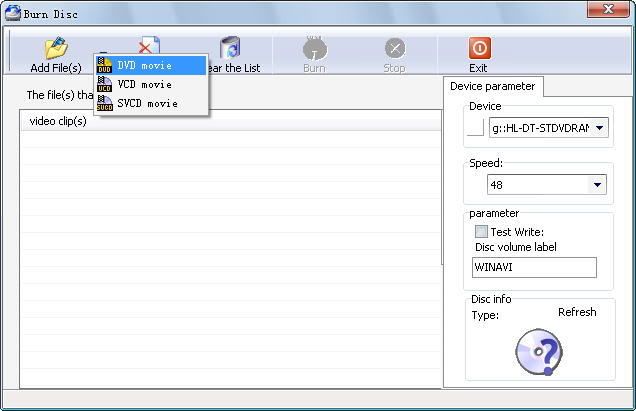Click the small square box beside Device dropdown
Screen dimensions: 636x411
[475, 127]
